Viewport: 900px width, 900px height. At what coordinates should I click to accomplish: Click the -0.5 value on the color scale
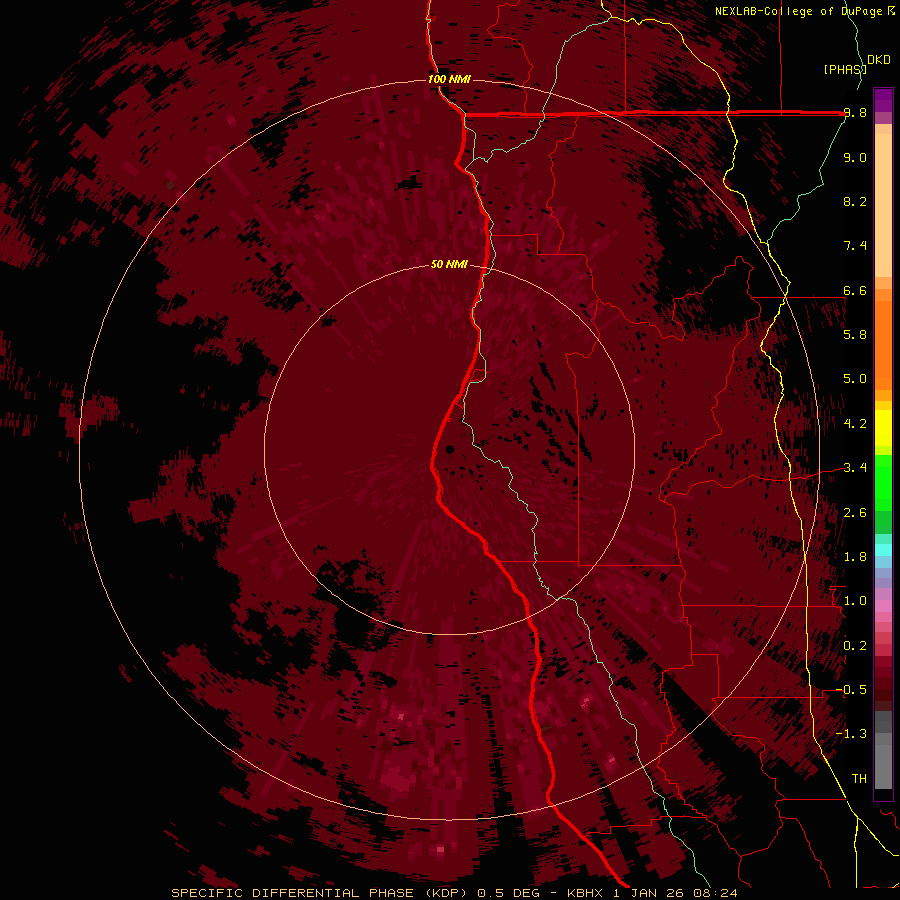(851, 690)
